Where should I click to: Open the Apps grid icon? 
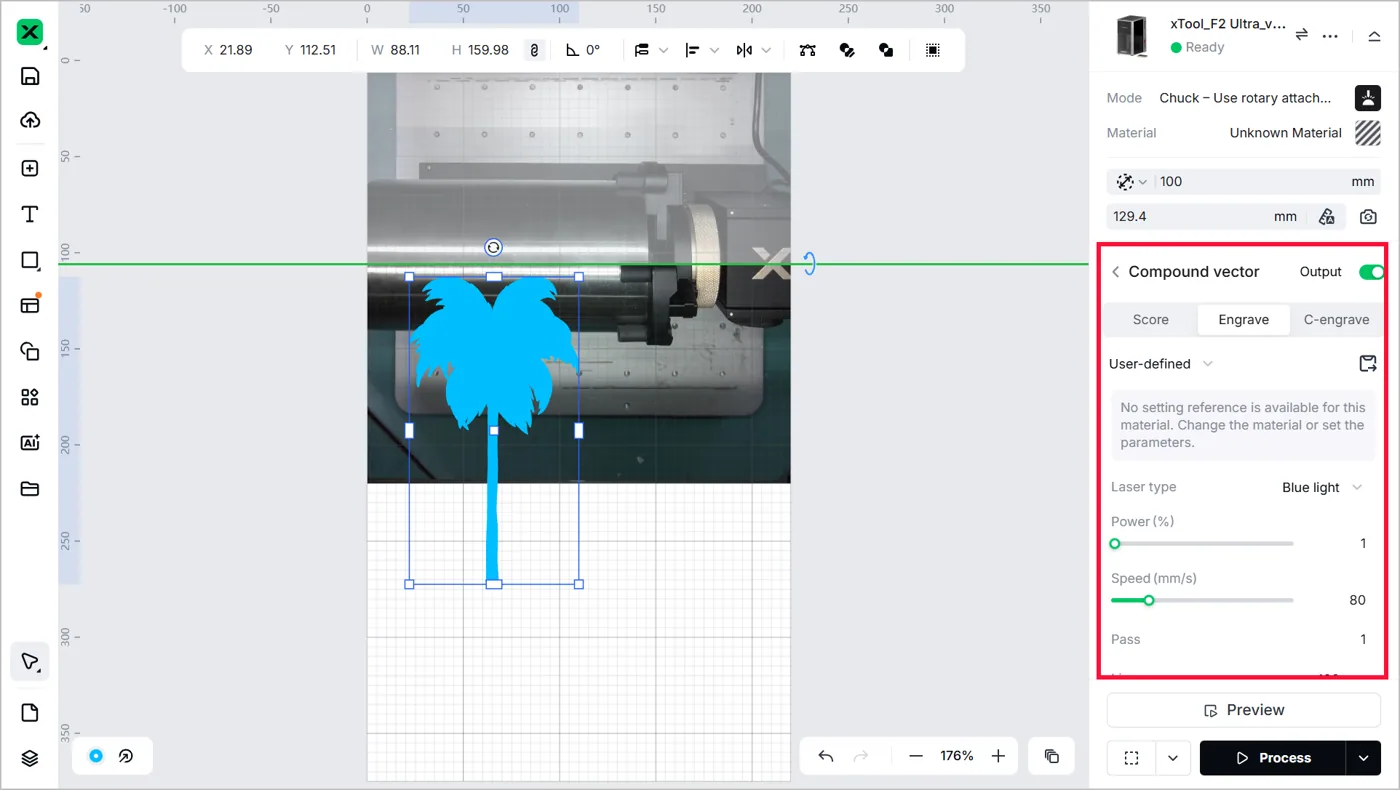click(x=30, y=397)
